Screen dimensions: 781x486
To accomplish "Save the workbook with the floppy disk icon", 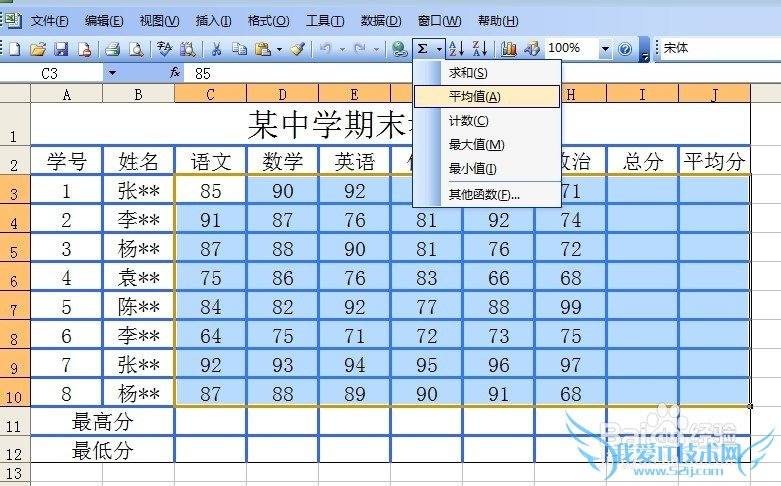I will 61,49.
